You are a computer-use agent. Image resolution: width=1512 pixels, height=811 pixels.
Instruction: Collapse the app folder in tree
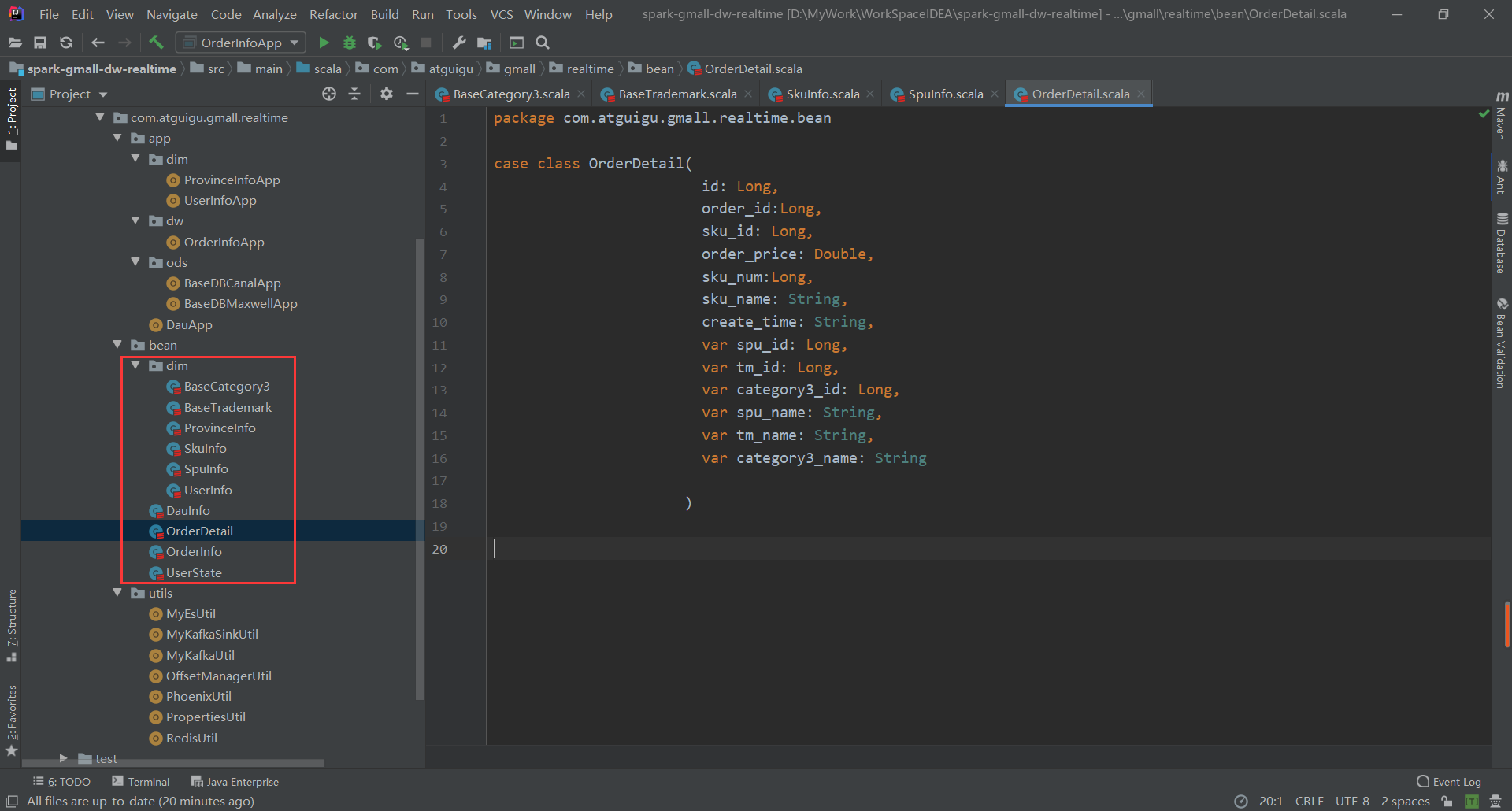coord(117,138)
